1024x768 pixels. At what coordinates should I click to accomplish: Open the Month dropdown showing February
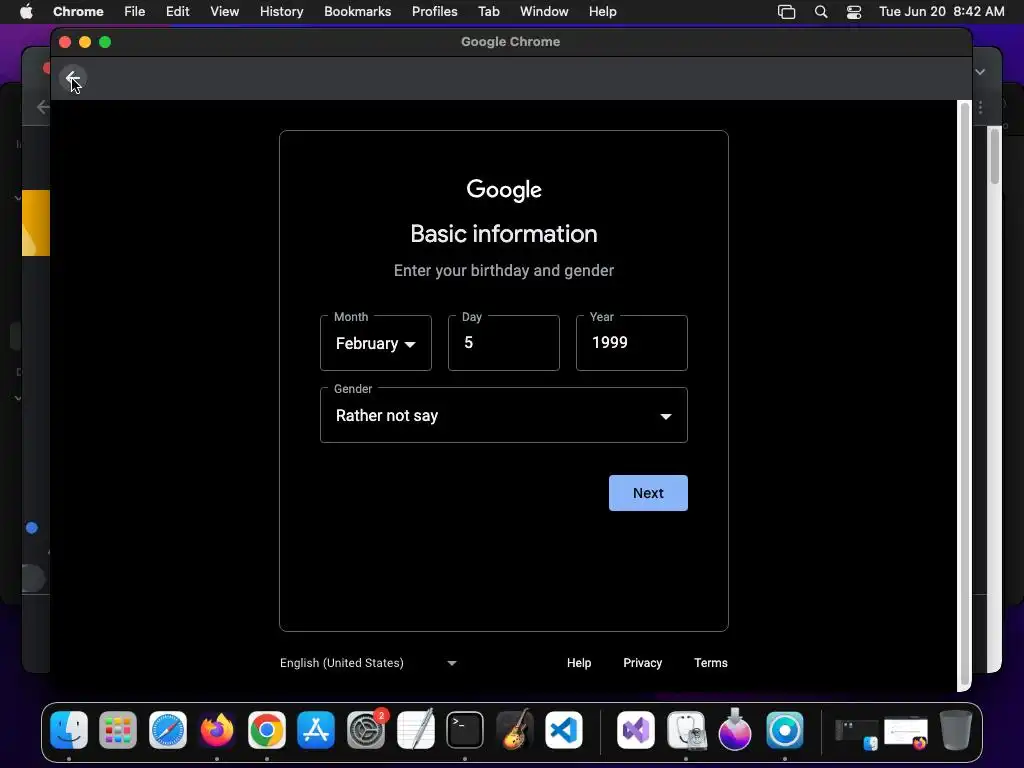(x=376, y=344)
